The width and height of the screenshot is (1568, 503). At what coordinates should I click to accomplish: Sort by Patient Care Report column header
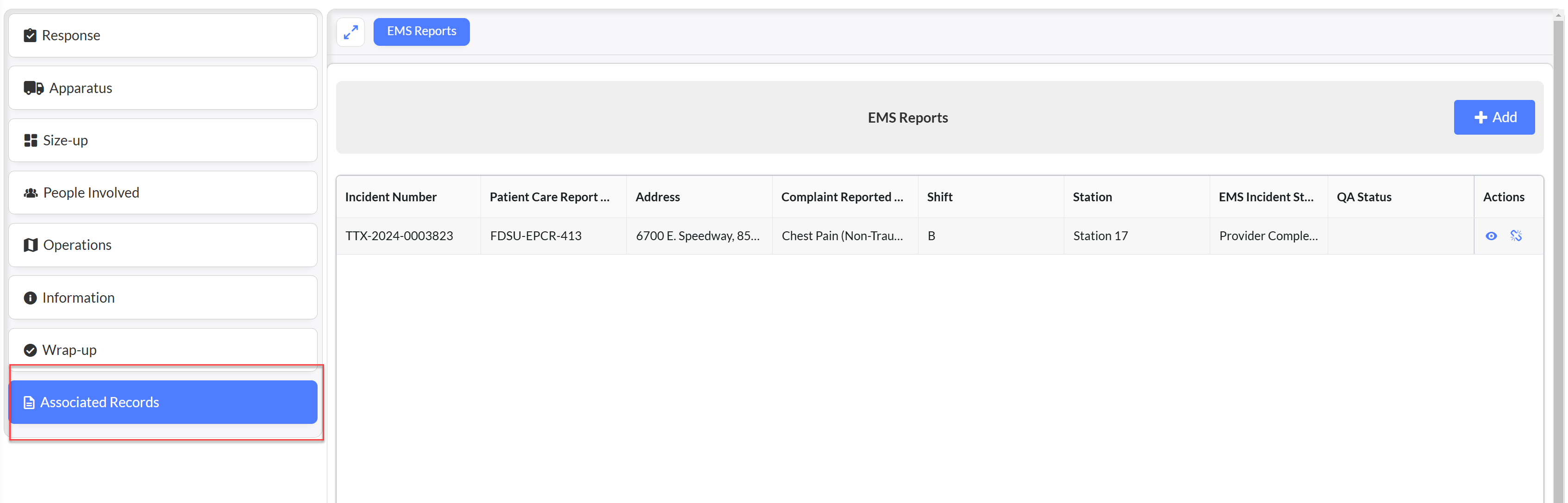coord(553,197)
